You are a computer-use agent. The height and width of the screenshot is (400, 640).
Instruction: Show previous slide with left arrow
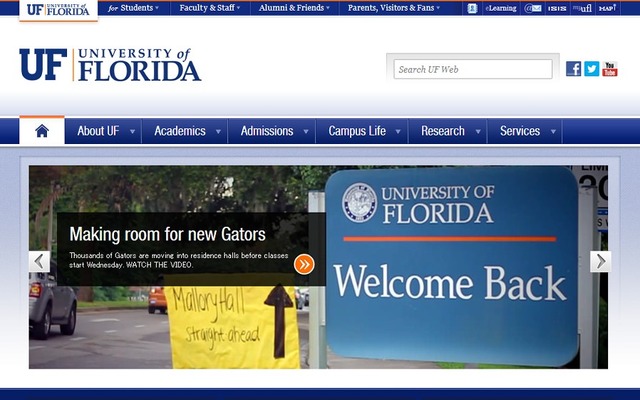(x=39, y=261)
